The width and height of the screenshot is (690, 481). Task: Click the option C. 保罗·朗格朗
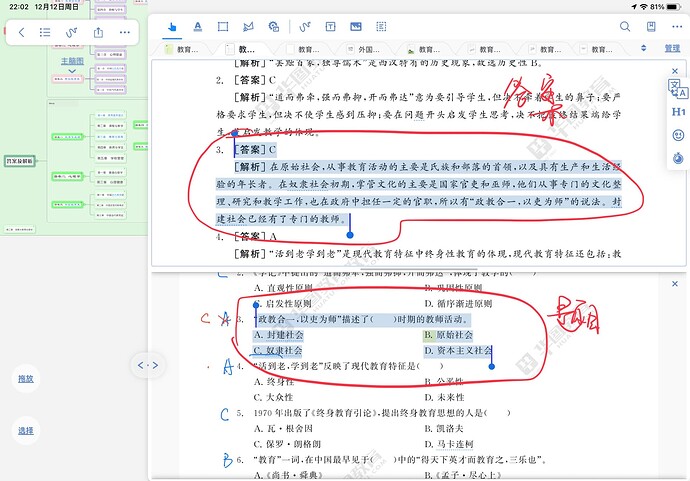287,444
